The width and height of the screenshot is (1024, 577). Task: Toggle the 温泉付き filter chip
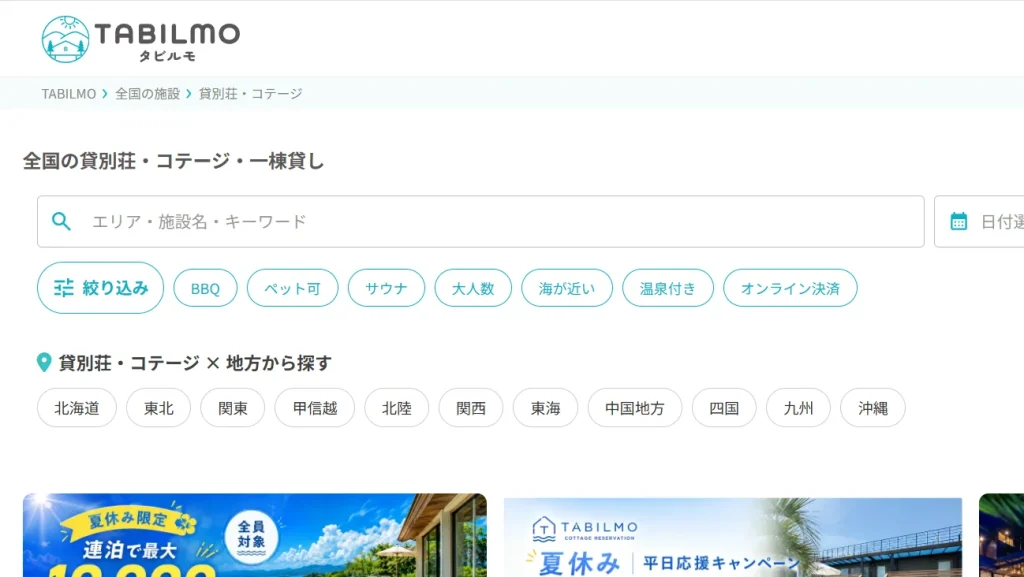click(668, 288)
